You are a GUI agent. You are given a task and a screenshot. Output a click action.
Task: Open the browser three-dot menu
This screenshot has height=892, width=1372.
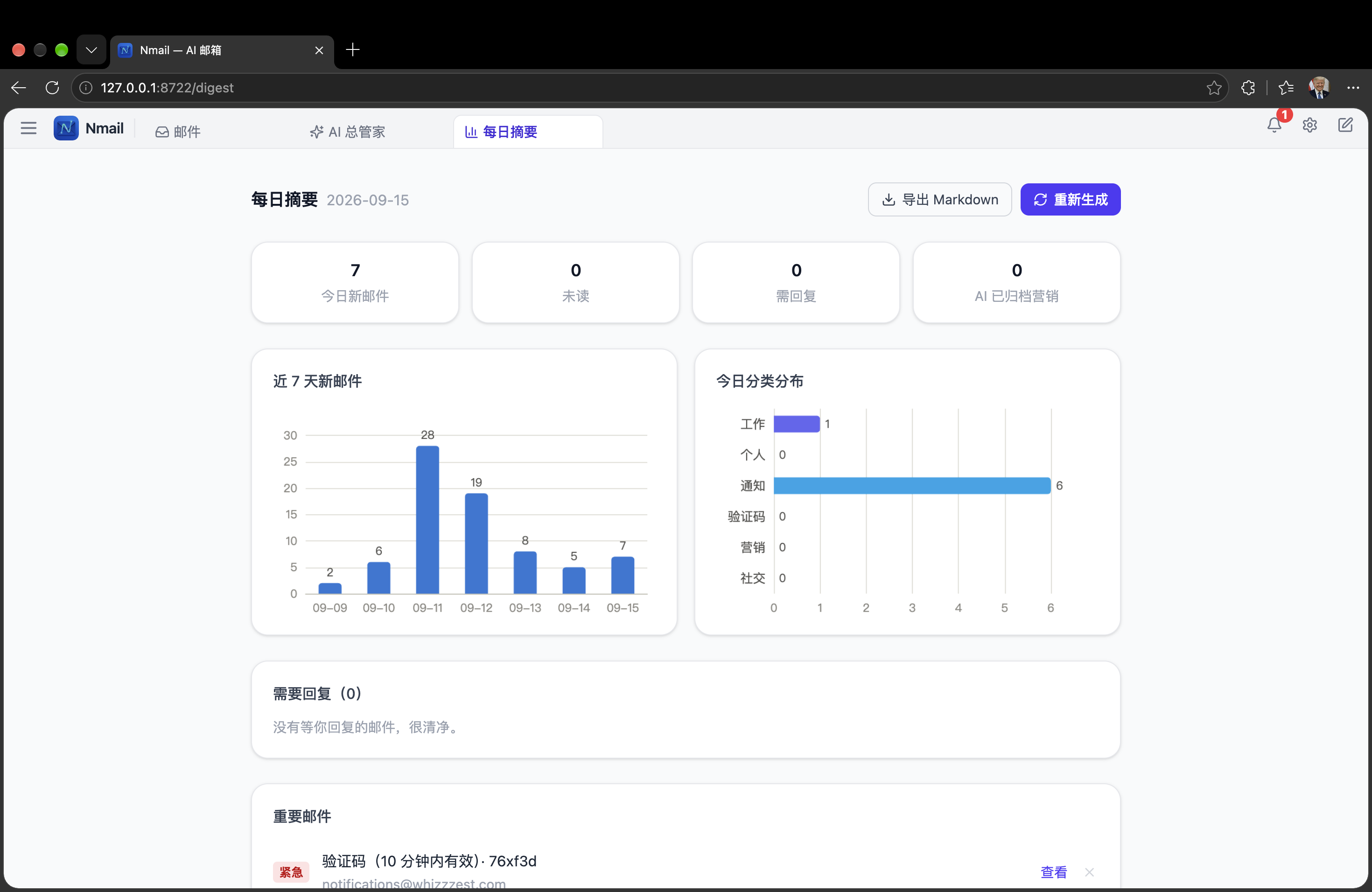point(1353,88)
